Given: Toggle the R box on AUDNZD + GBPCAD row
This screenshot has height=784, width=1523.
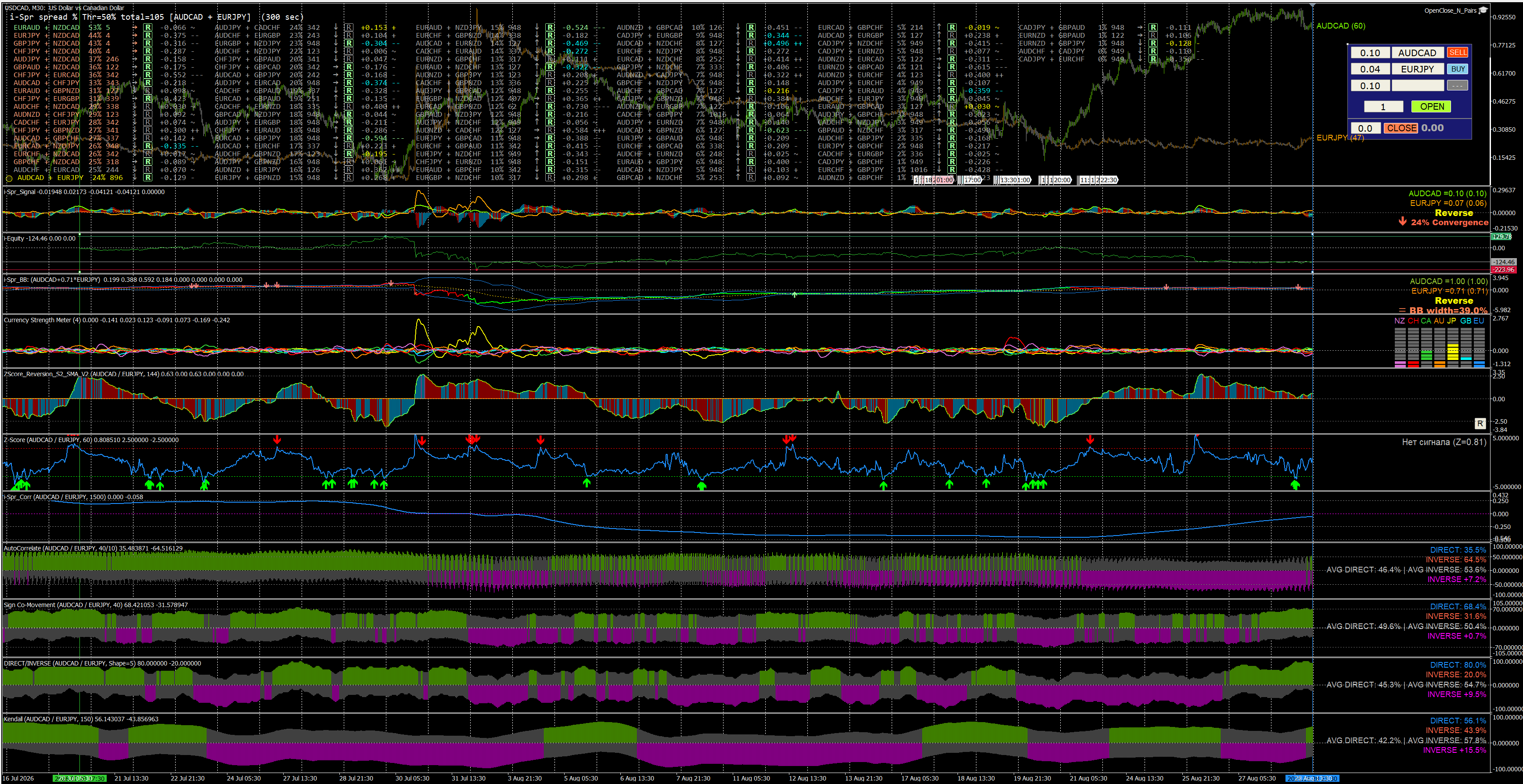Looking at the screenshot, I should (x=750, y=28).
